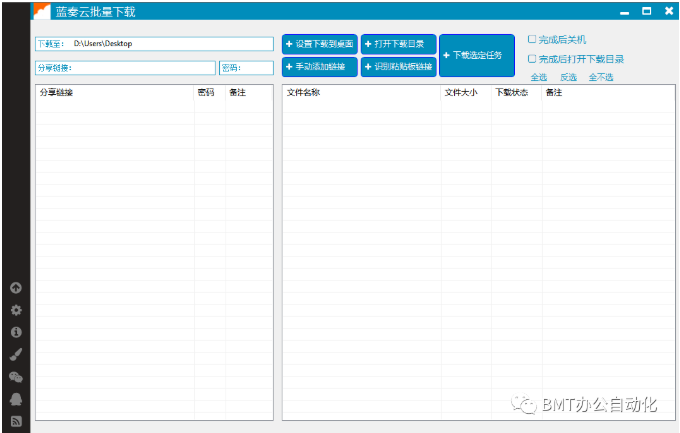Start download with 下载选定任务 button

click(476, 55)
